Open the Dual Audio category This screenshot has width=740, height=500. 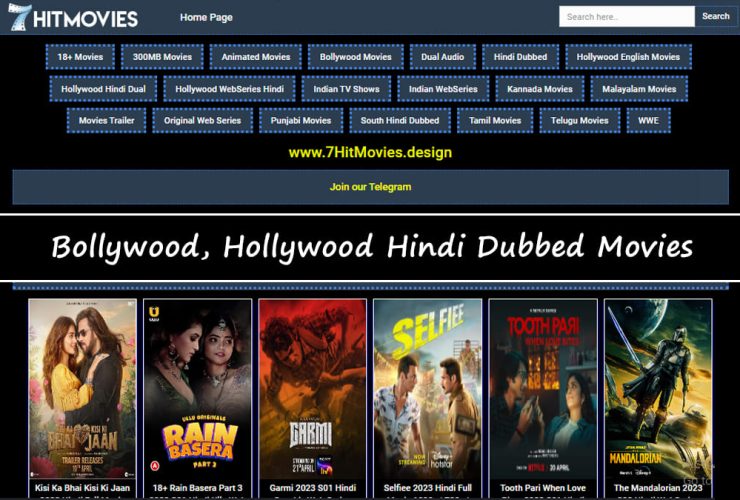(x=443, y=57)
